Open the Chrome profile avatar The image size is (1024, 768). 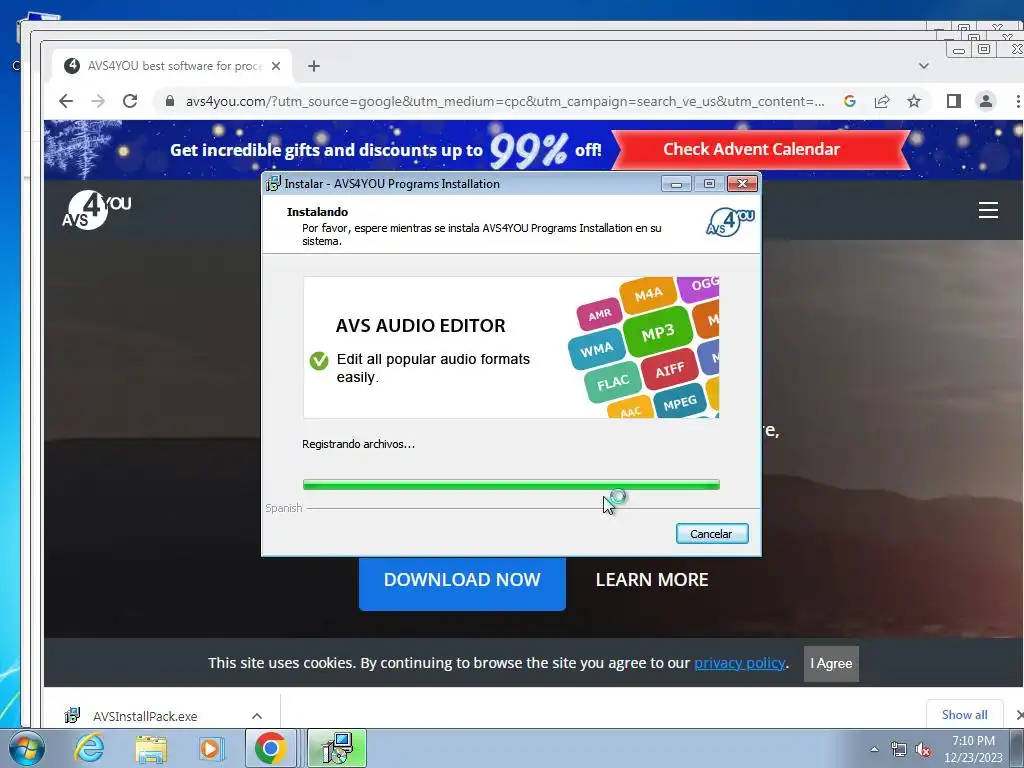(x=985, y=101)
